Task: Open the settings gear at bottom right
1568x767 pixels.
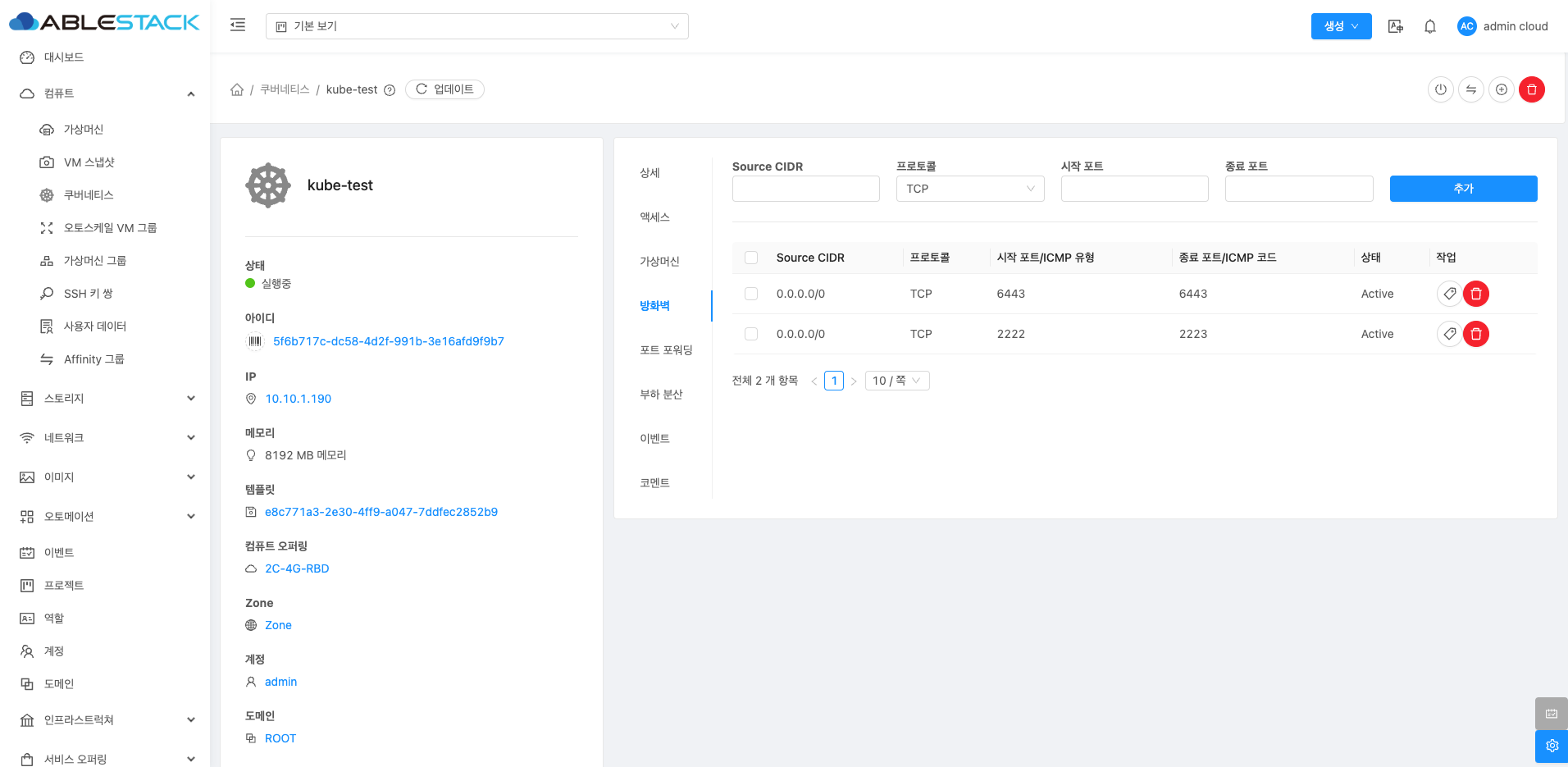Action: coord(1551,746)
